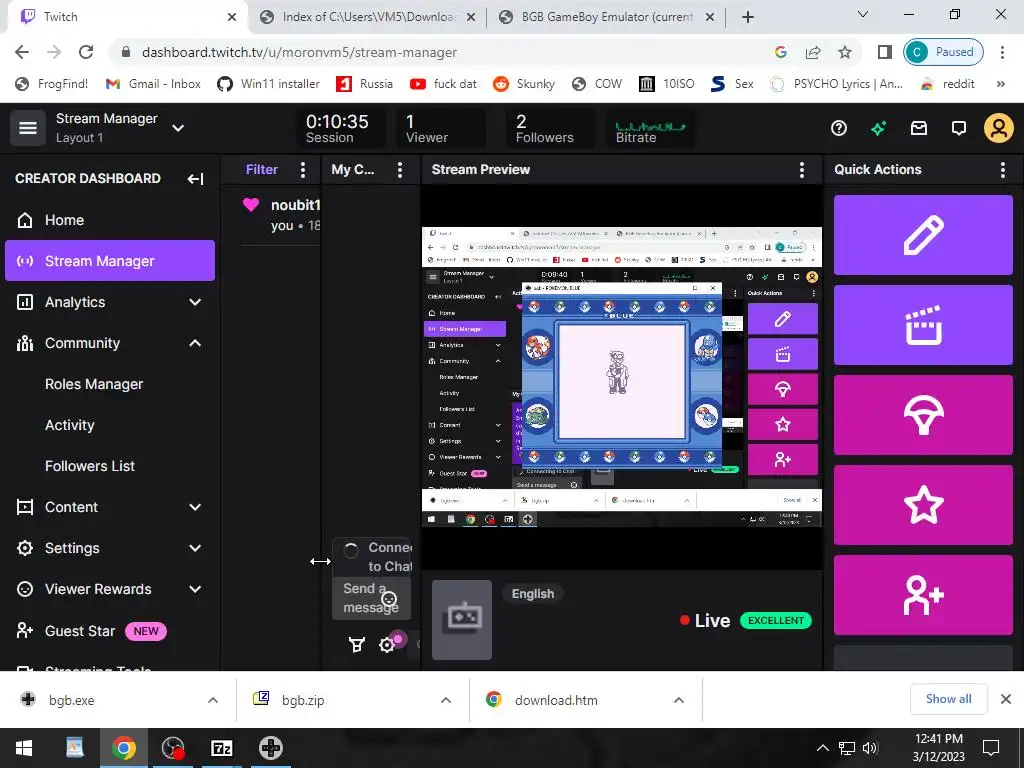
Task: Click the Send a message chat field
Action: click(372, 598)
